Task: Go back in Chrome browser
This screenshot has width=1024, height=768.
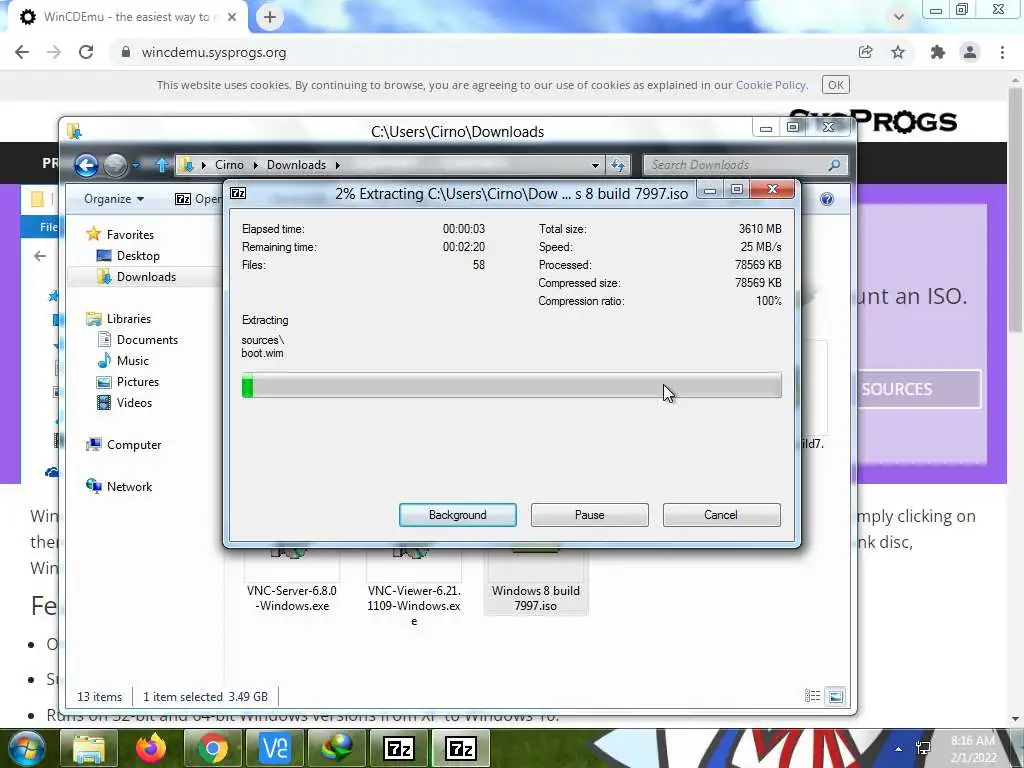Action: (22, 52)
